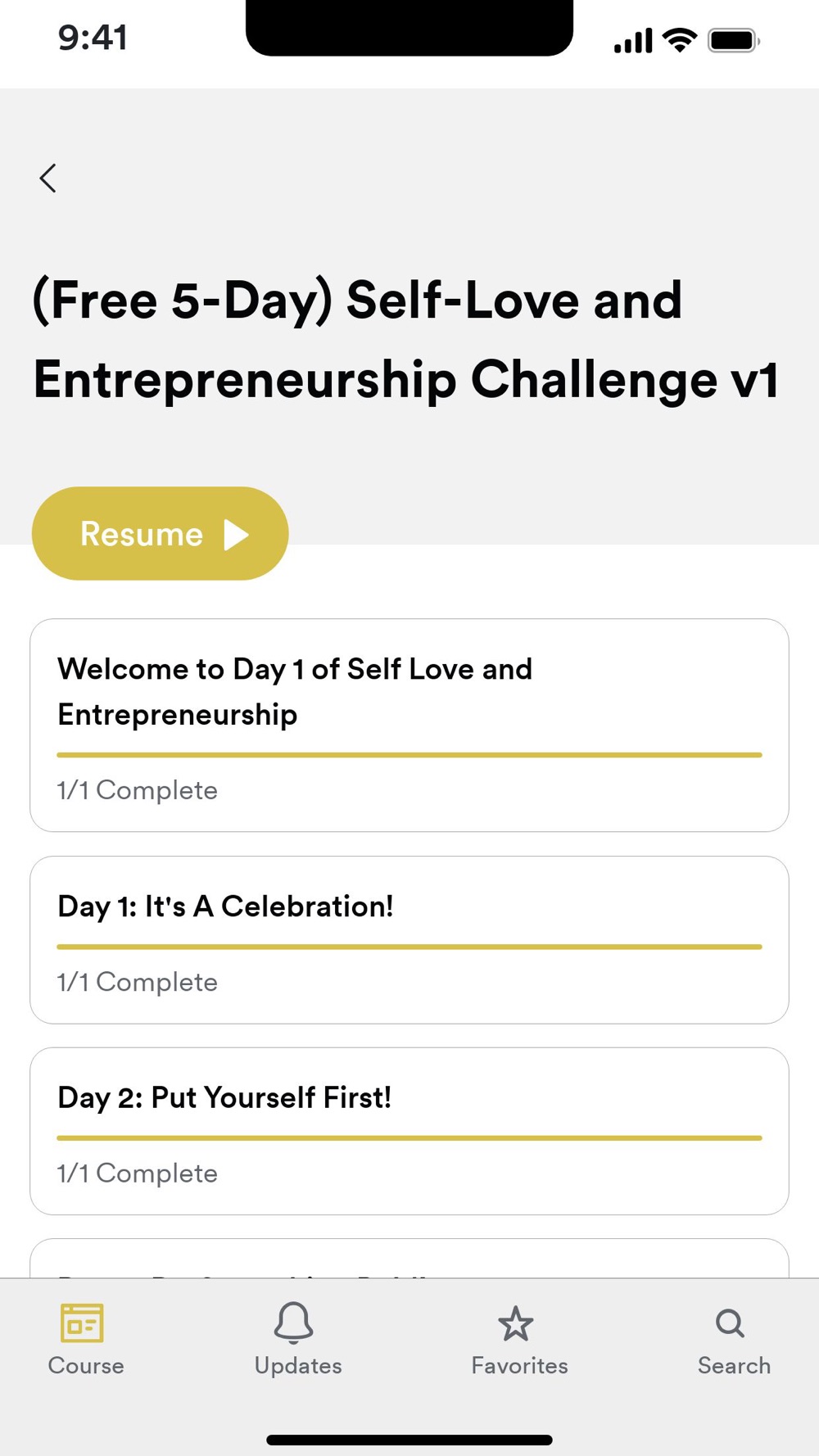Tap the partially visible Day 3 card
This screenshot has width=819, height=1456.
[x=409, y=1259]
